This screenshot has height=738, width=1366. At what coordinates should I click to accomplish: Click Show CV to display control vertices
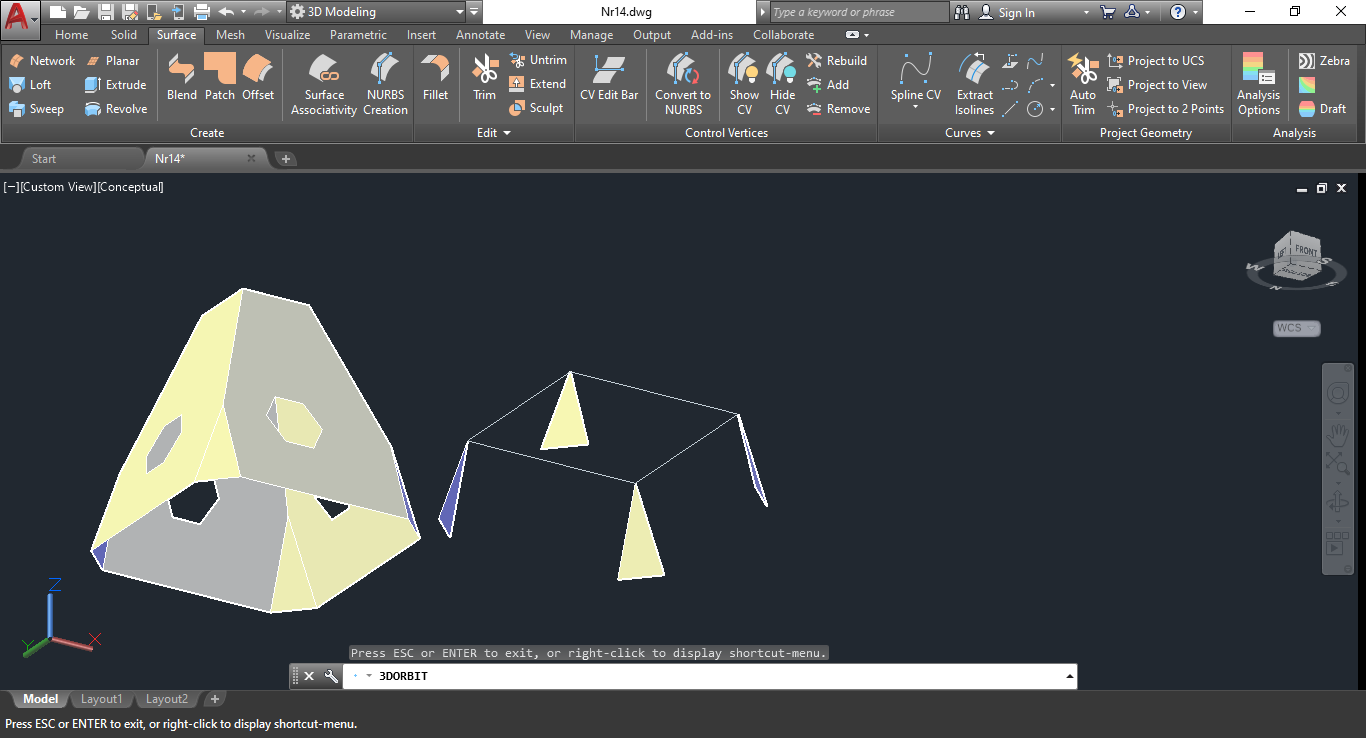(743, 84)
